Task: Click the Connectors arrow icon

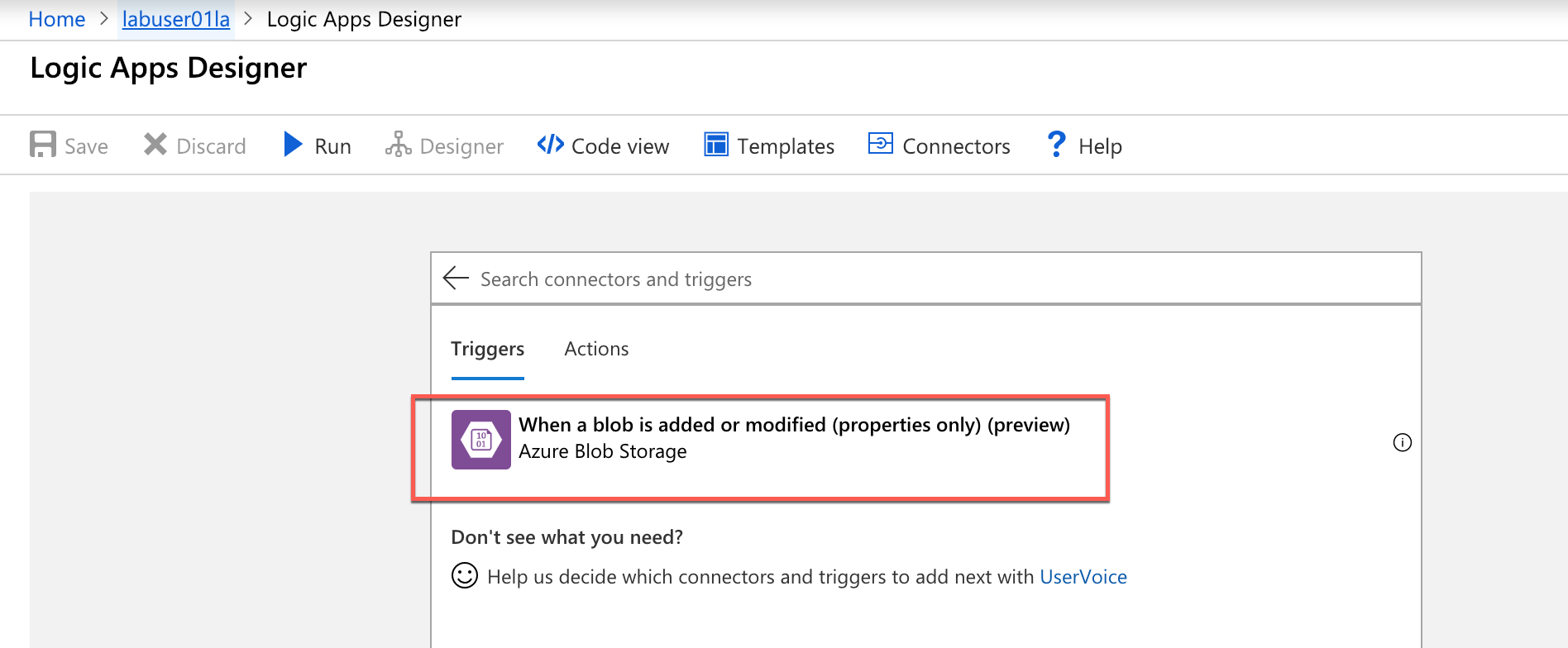Action: click(x=881, y=143)
